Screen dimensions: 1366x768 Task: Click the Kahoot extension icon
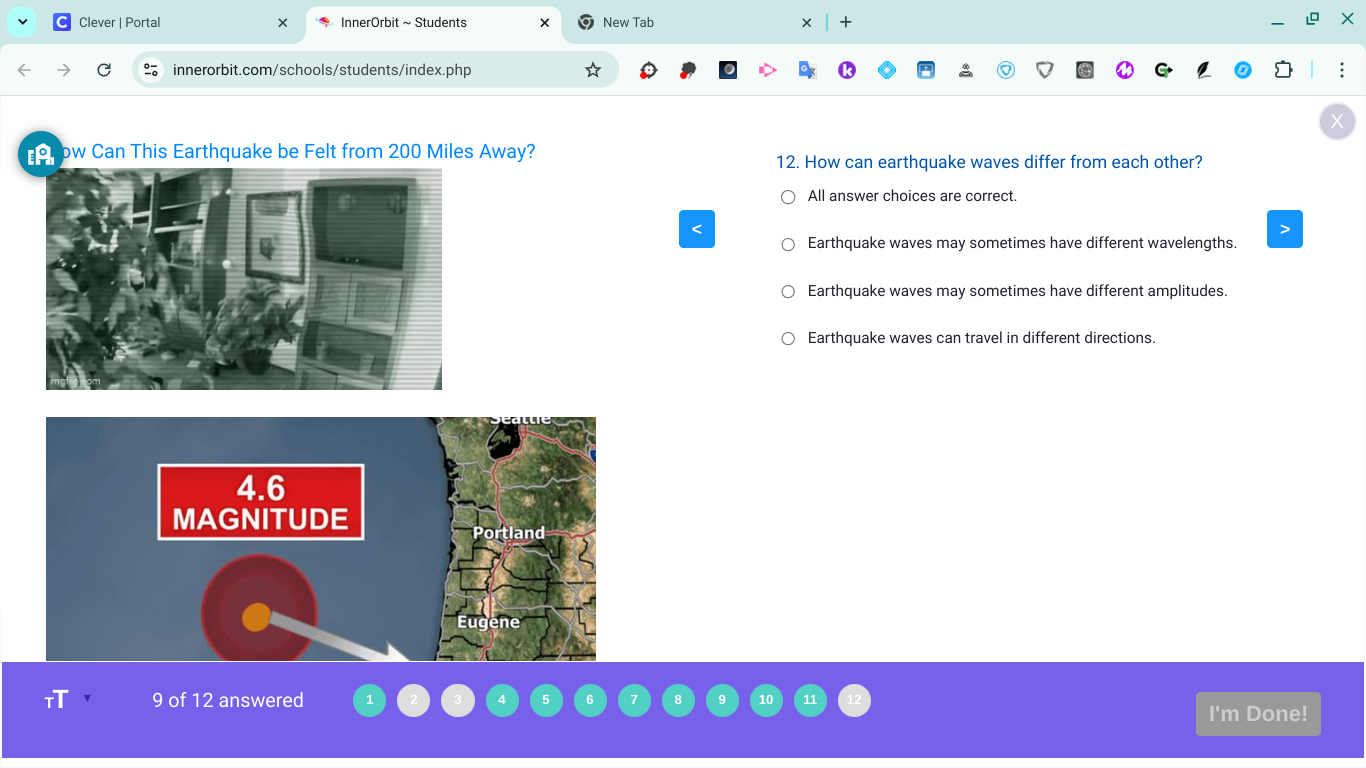847,70
